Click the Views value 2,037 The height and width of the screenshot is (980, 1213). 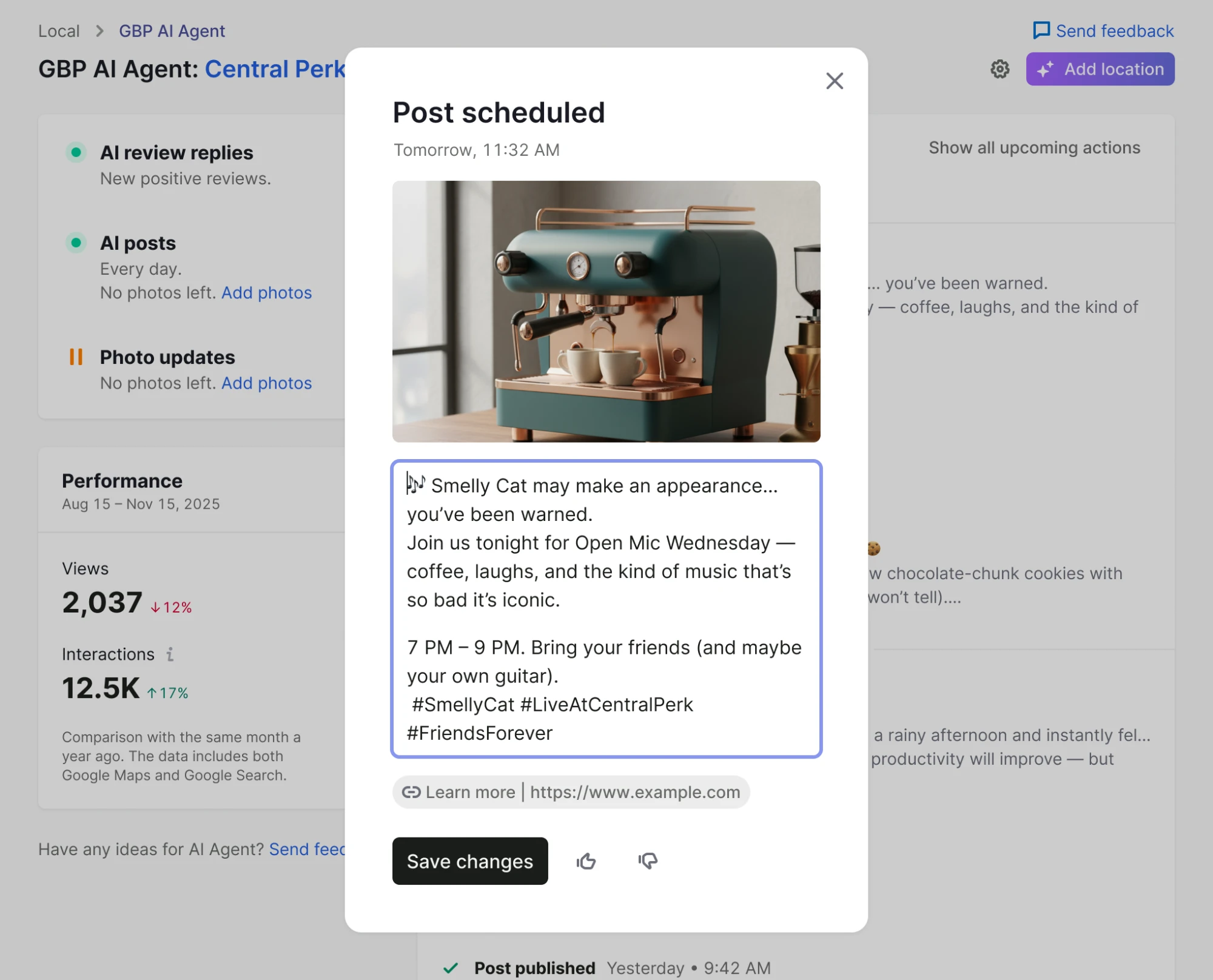coord(102,603)
